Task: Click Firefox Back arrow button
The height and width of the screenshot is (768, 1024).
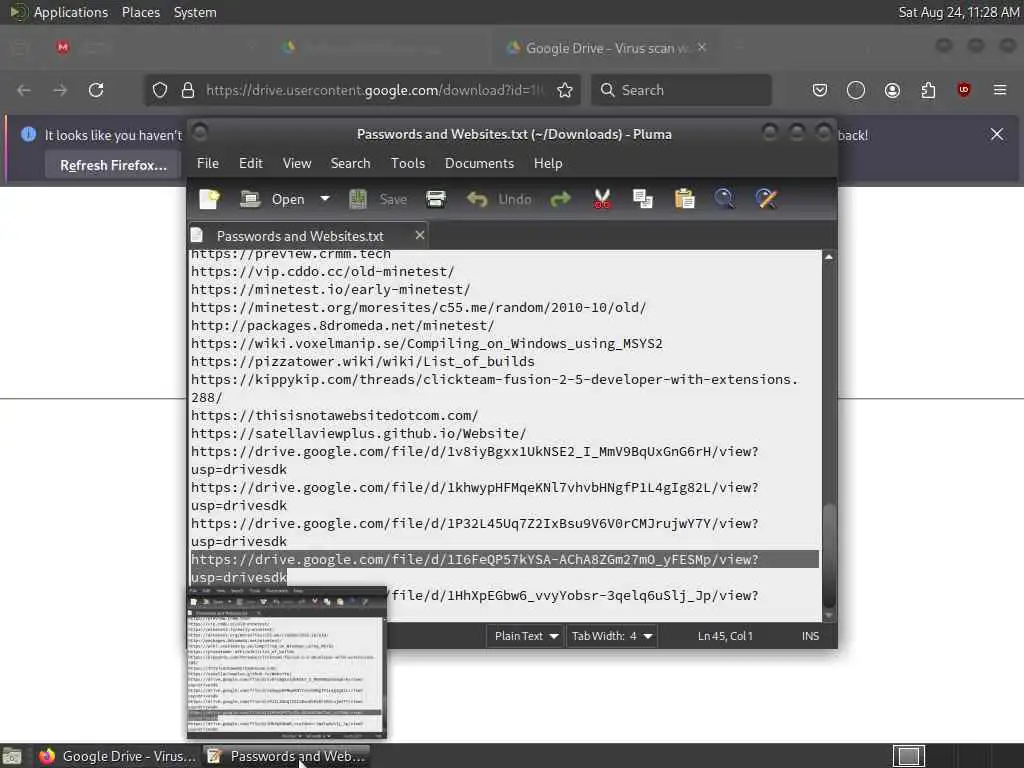Action: [24, 90]
